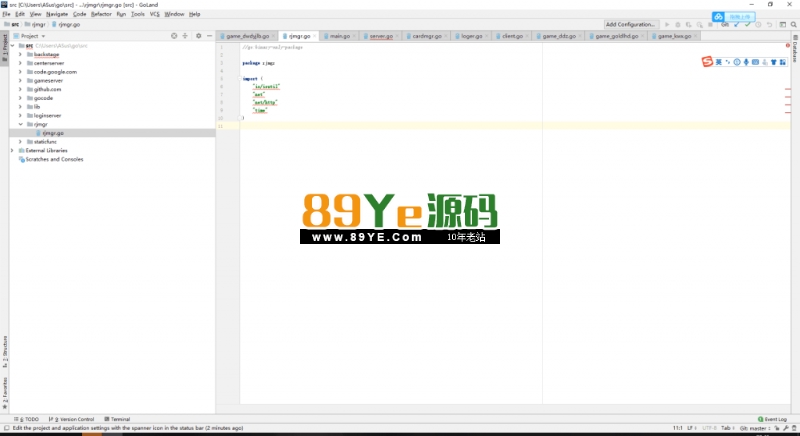Image resolution: width=800 pixels, height=436 pixels.
Task: Click the Search Everywhere magnifier icon
Action: tap(794, 24)
